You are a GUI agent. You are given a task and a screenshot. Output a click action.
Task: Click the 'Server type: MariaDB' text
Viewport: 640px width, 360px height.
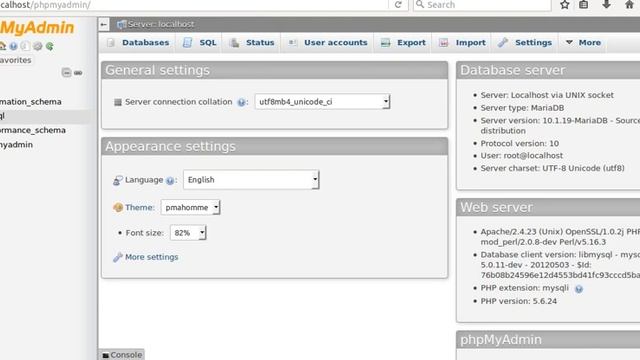tap(522, 108)
